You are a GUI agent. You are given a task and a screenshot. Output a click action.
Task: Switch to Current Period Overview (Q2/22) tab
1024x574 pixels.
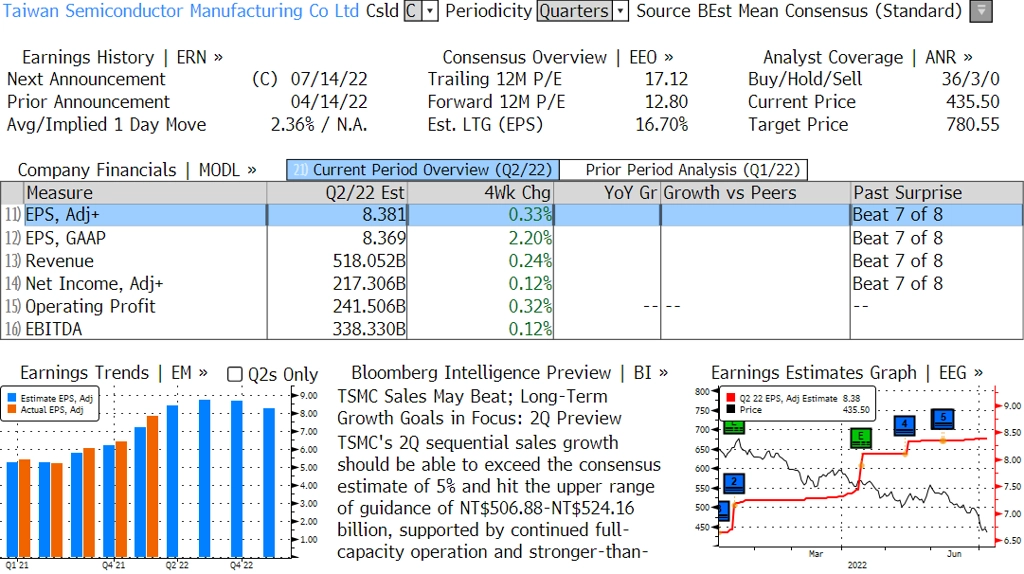pyautogui.click(x=423, y=170)
